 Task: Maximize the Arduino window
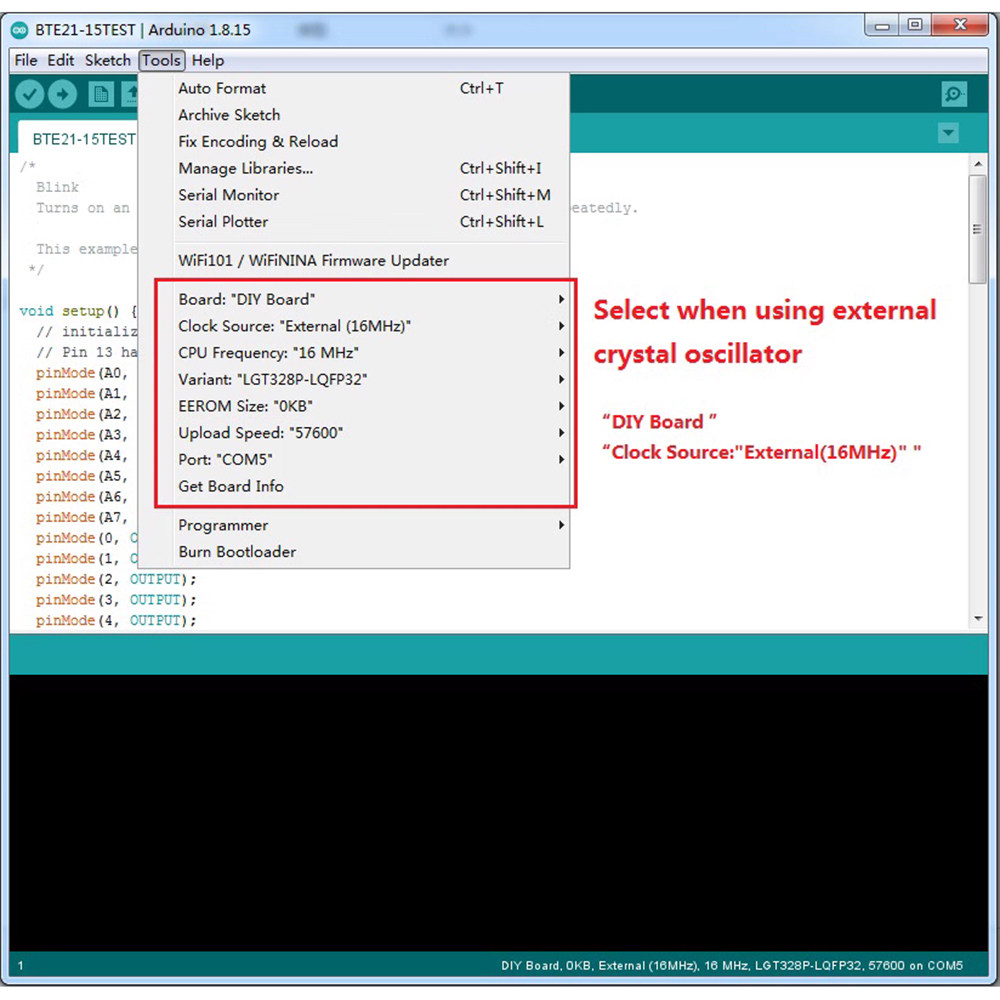pyautogui.click(x=915, y=26)
